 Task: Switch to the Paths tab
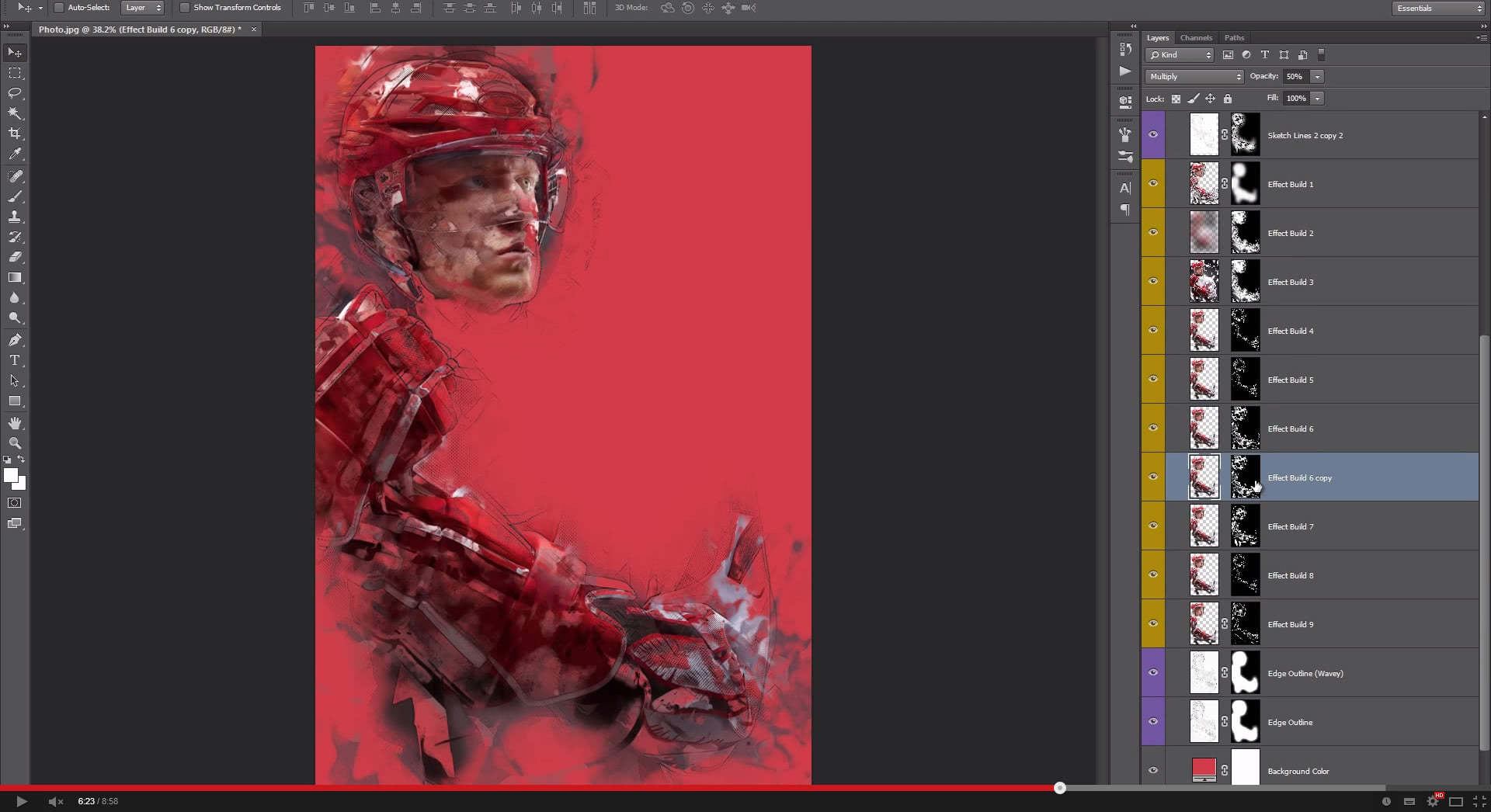[1234, 37]
